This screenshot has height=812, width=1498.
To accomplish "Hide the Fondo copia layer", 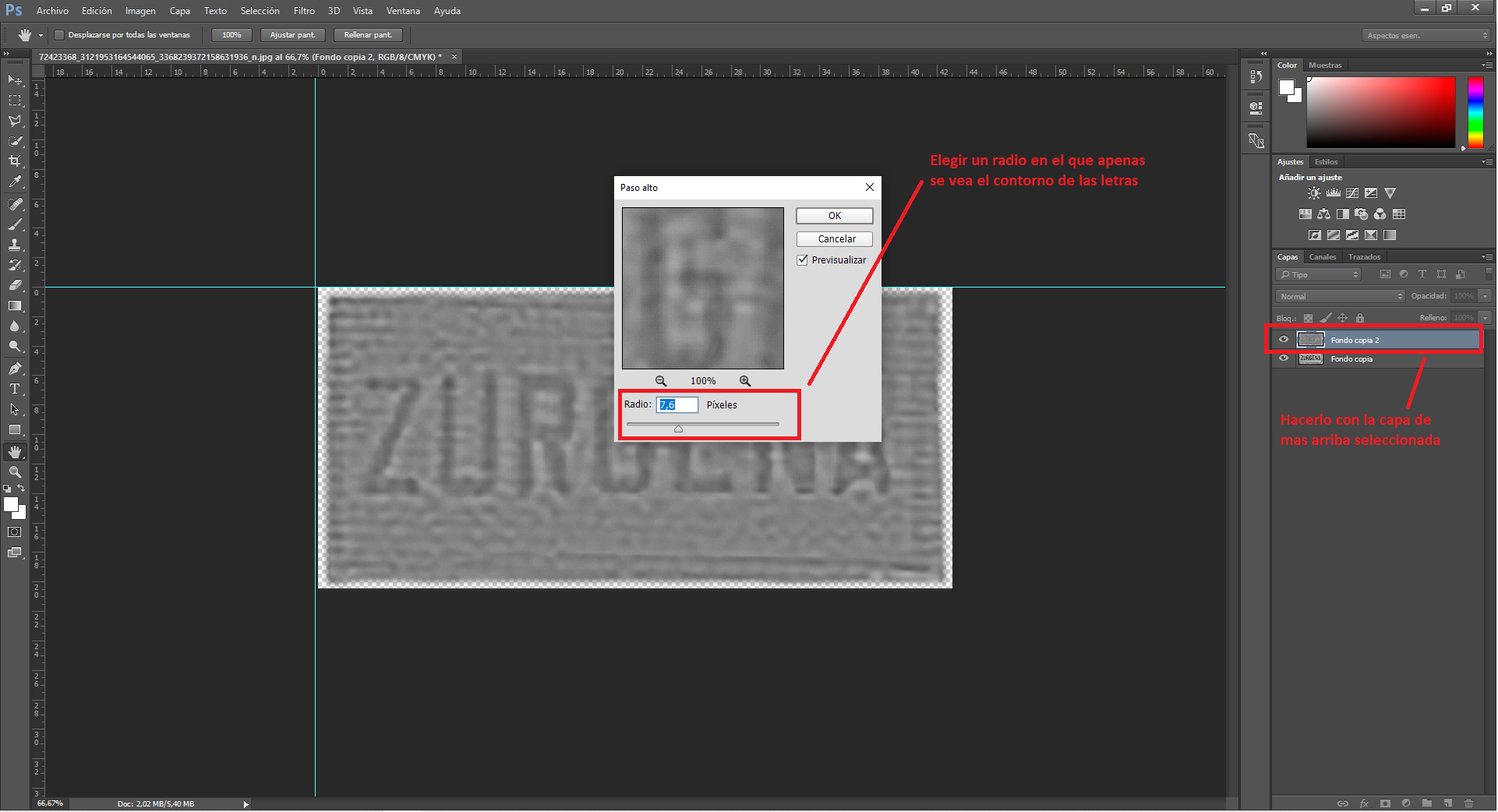I will [1284, 359].
